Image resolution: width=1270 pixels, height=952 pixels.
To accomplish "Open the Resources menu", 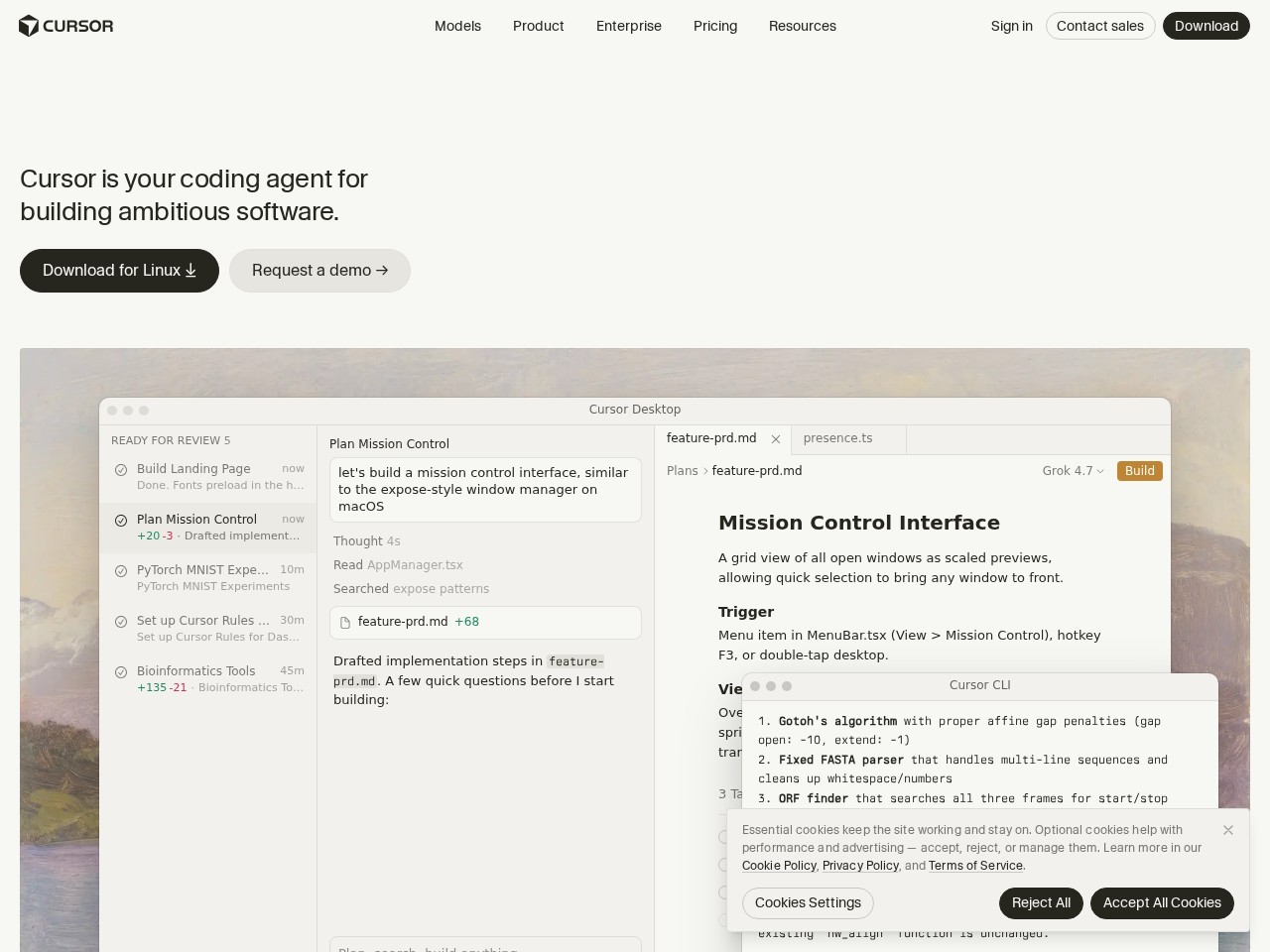I will pyautogui.click(x=803, y=26).
